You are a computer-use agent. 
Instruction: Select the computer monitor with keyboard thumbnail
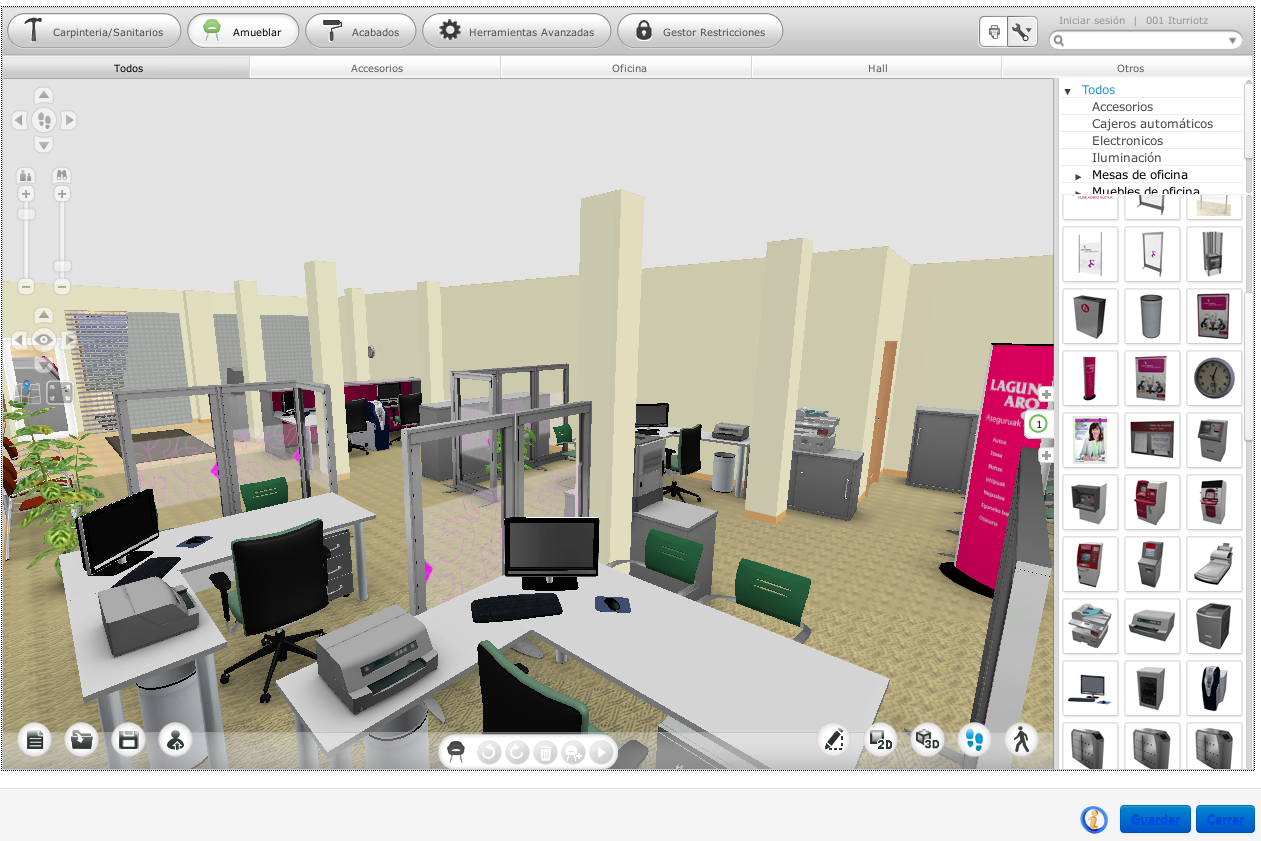tap(1090, 688)
